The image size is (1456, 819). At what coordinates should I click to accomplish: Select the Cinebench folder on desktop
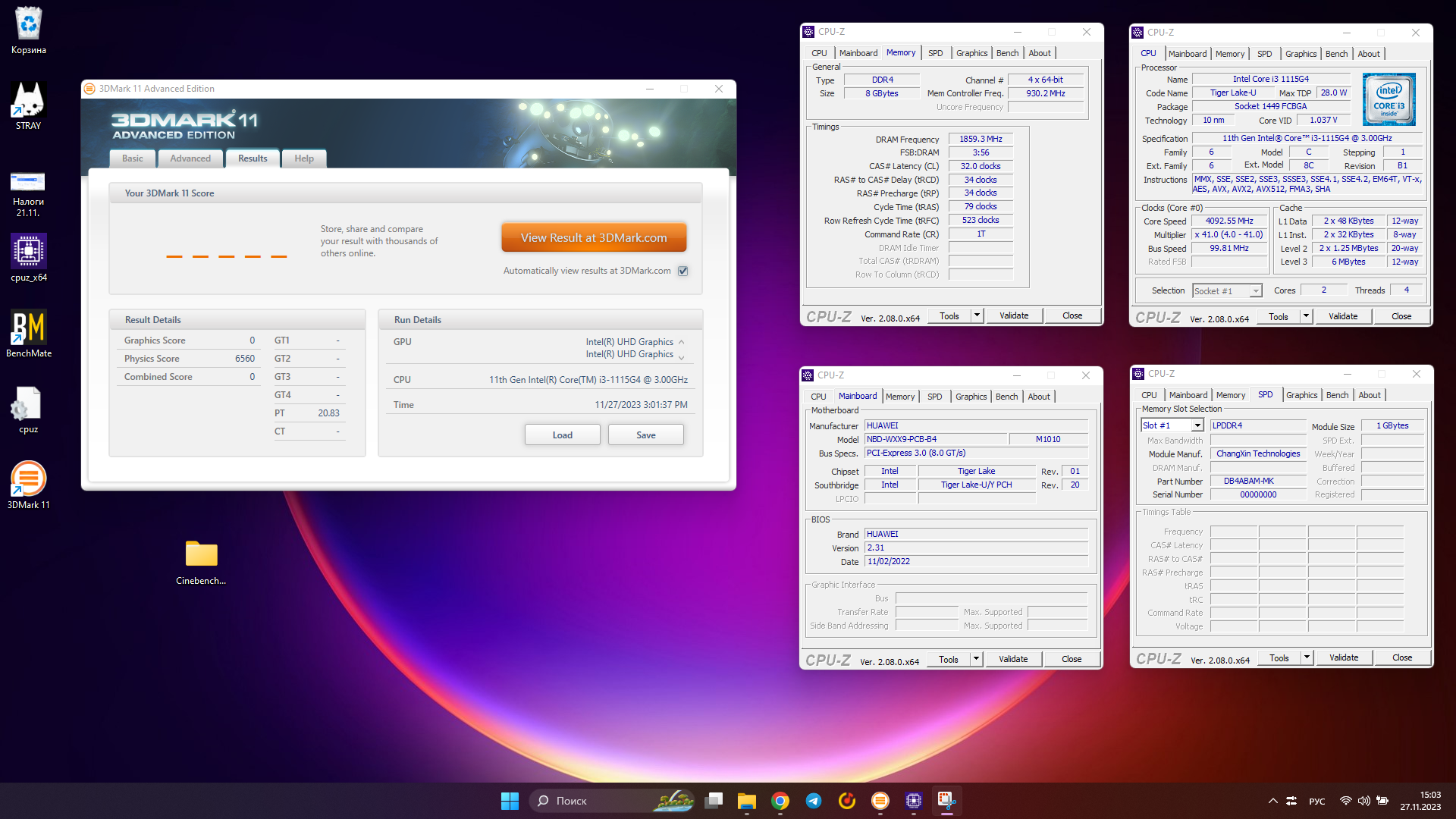pos(201,563)
